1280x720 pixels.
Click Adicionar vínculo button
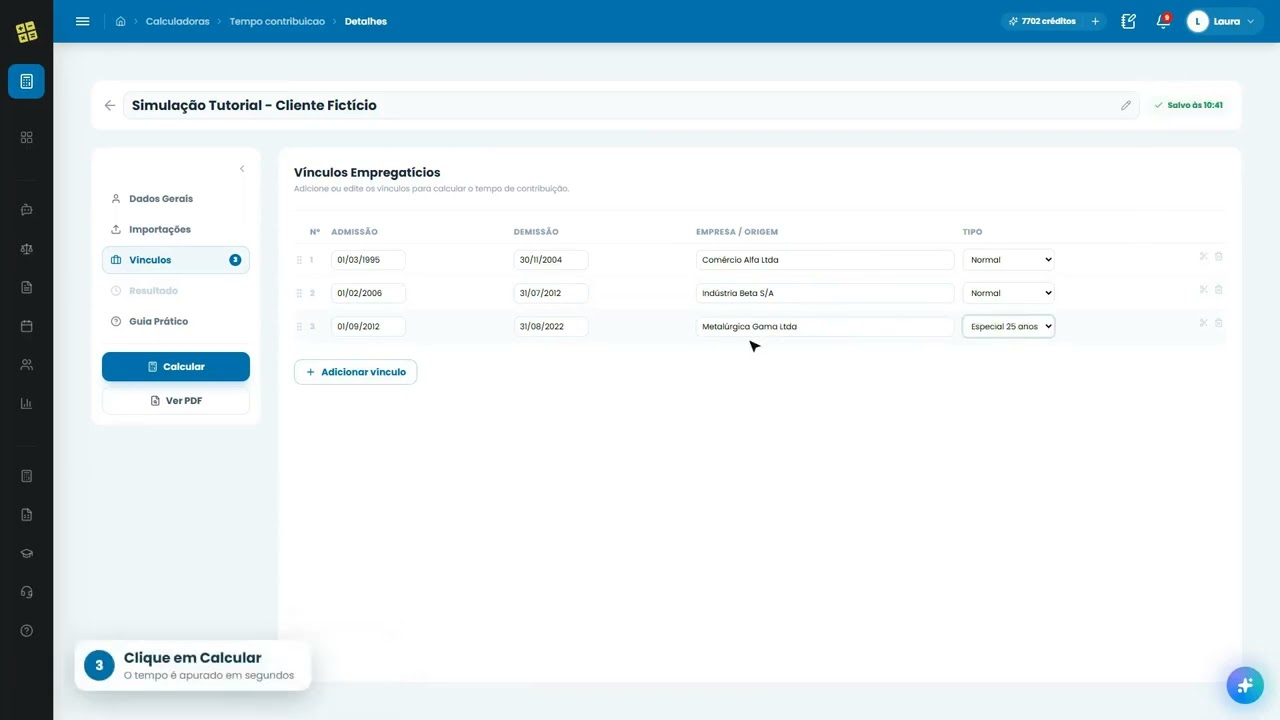[355, 372]
